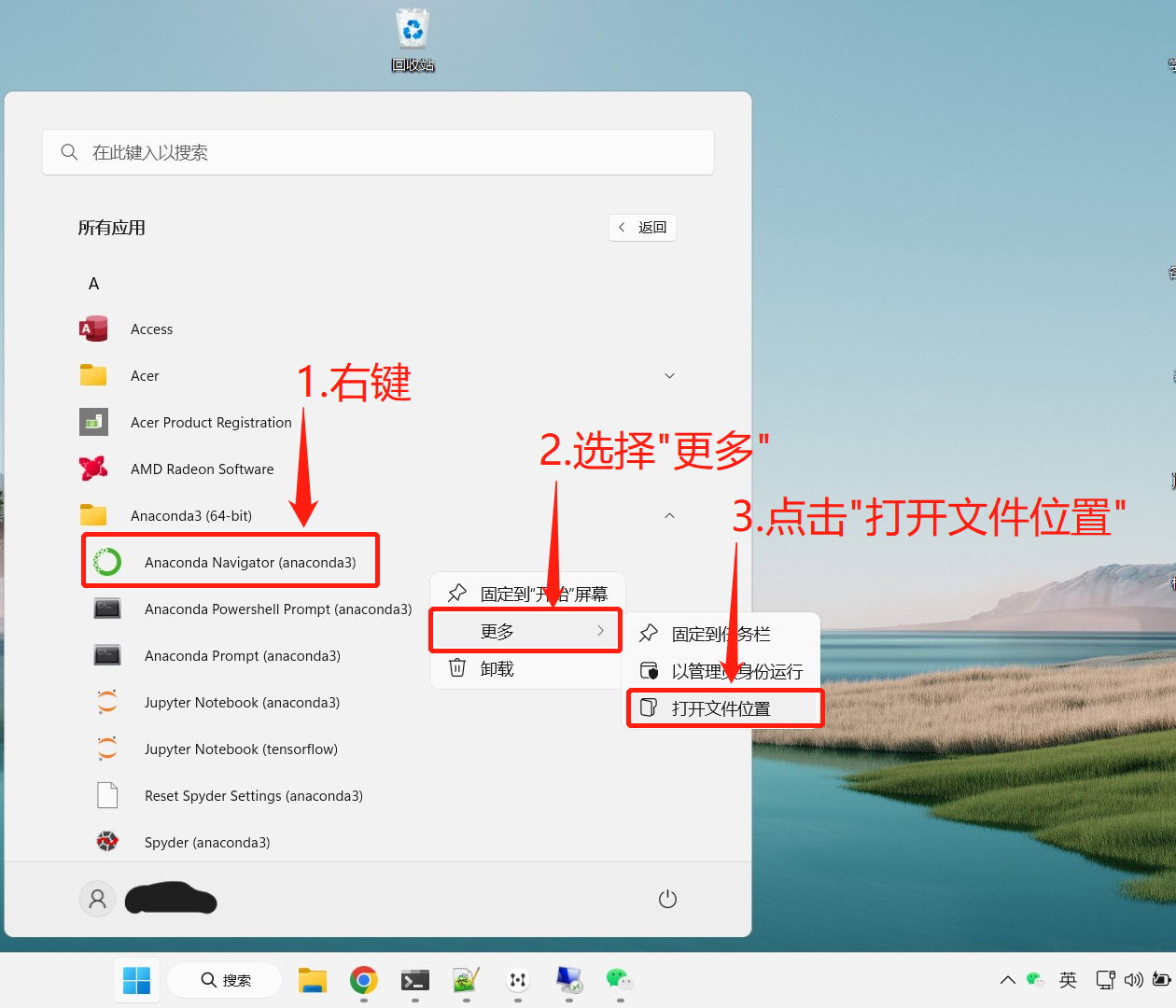Image resolution: width=1176 pixels, height=1008 pixels.
Task: Click the taskbar 搜索 button
Action: [225, 980]
